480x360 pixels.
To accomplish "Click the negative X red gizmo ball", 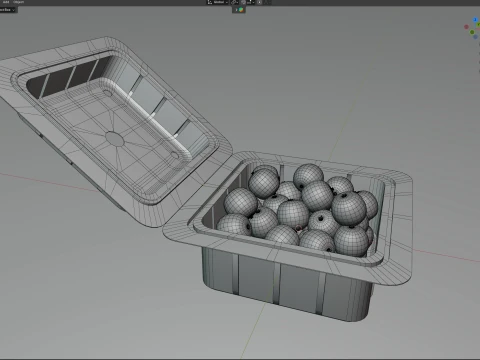I will [467, 27].
